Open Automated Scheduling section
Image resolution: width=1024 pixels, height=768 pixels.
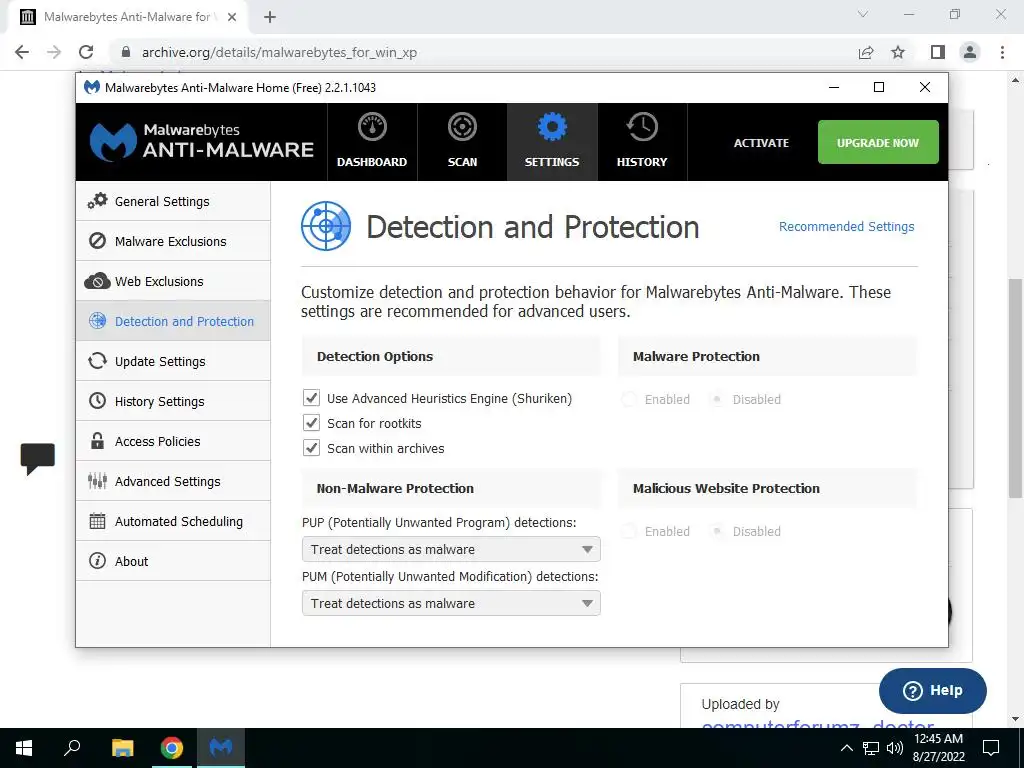(x=173, y=521)
